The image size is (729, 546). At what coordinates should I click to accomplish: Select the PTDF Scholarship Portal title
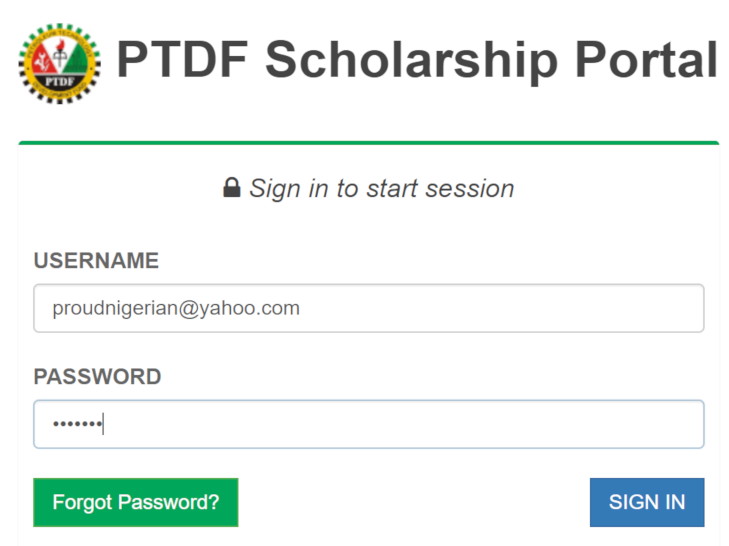417,60
